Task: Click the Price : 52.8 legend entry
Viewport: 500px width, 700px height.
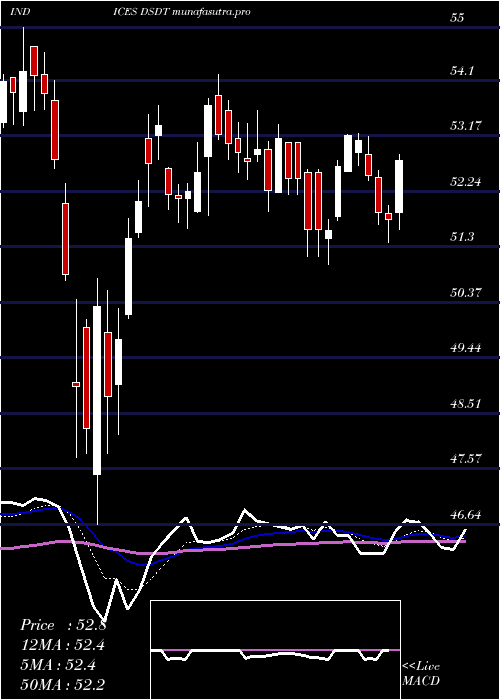Action: [x=63, y=625]
